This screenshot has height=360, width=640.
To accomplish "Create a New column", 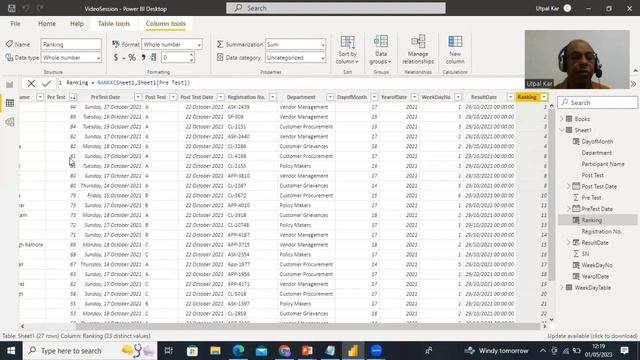I will (x=455, y=49).
